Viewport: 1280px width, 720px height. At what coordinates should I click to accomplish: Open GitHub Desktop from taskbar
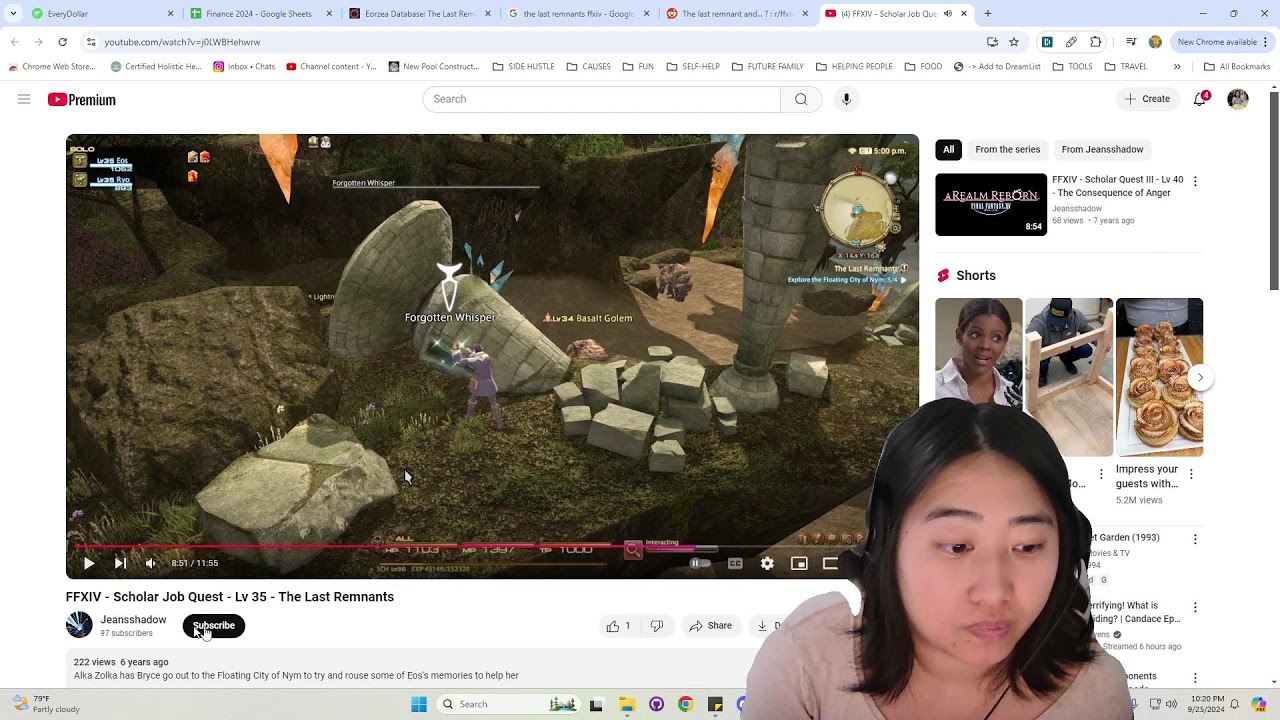pyautogui.click(x=656, y=704)
